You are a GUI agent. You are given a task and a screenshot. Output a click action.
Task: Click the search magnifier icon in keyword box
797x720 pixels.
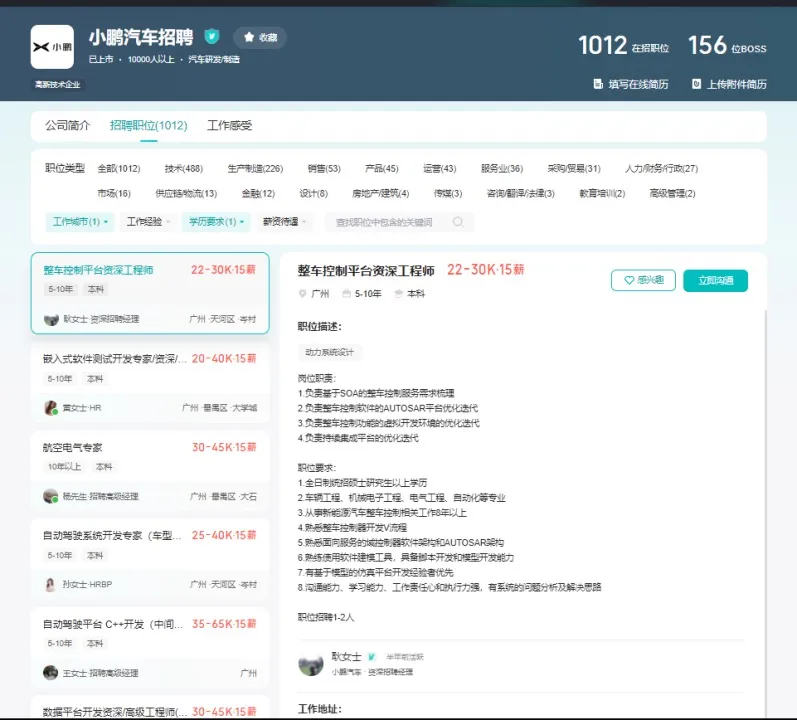pyautogui.click(x=458, y=222)
